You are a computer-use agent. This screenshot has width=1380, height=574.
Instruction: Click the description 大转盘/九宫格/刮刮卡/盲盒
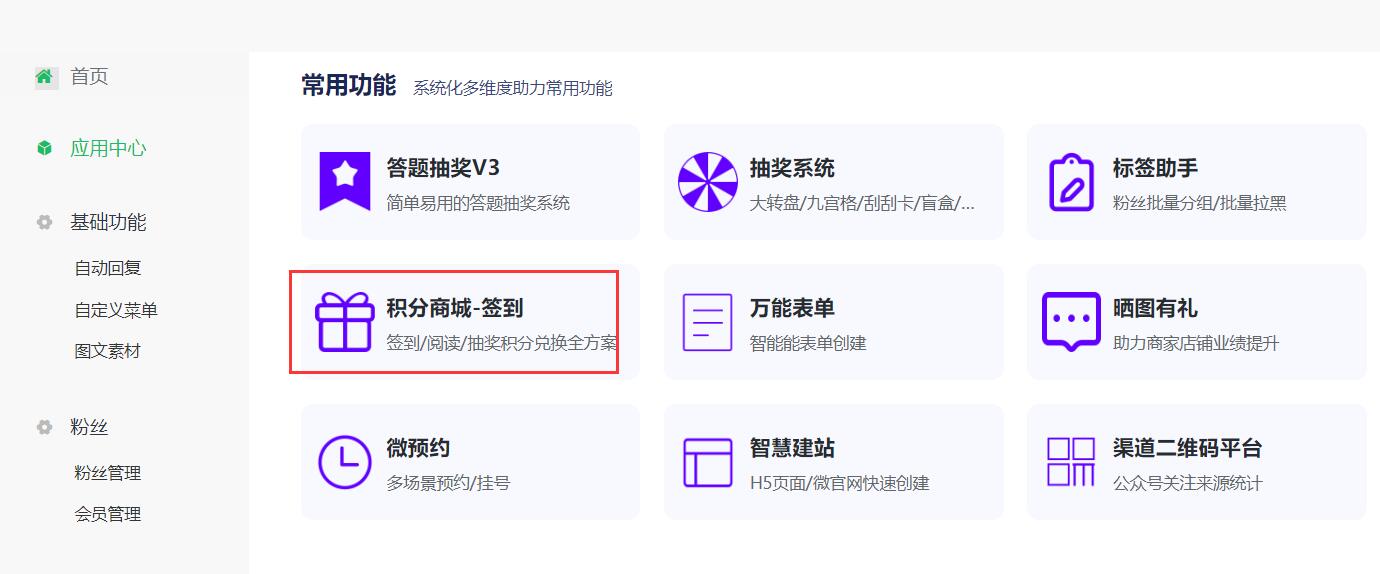[862, 203]
